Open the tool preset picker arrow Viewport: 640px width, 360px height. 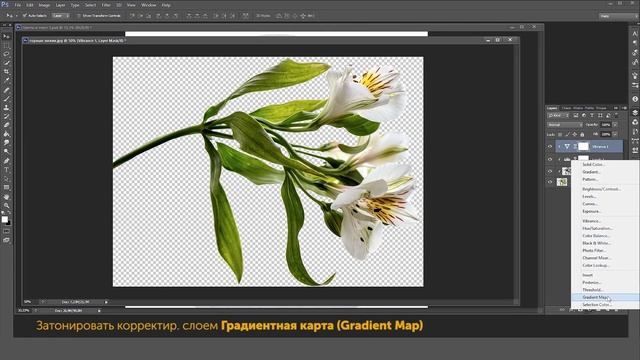(16, 16)
